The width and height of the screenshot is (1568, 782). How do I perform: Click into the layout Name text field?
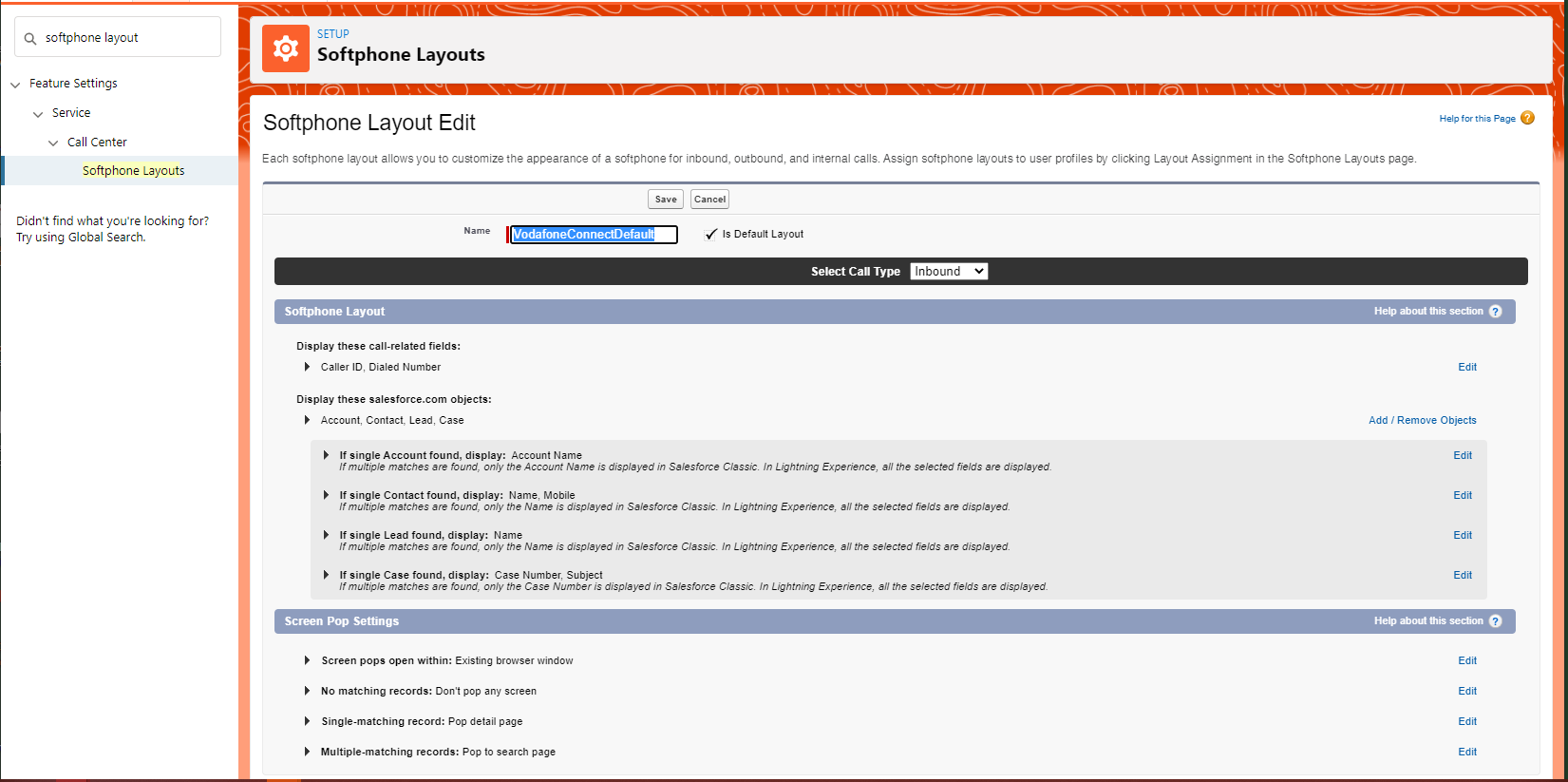pyautogui.click(x=594, y=235)
